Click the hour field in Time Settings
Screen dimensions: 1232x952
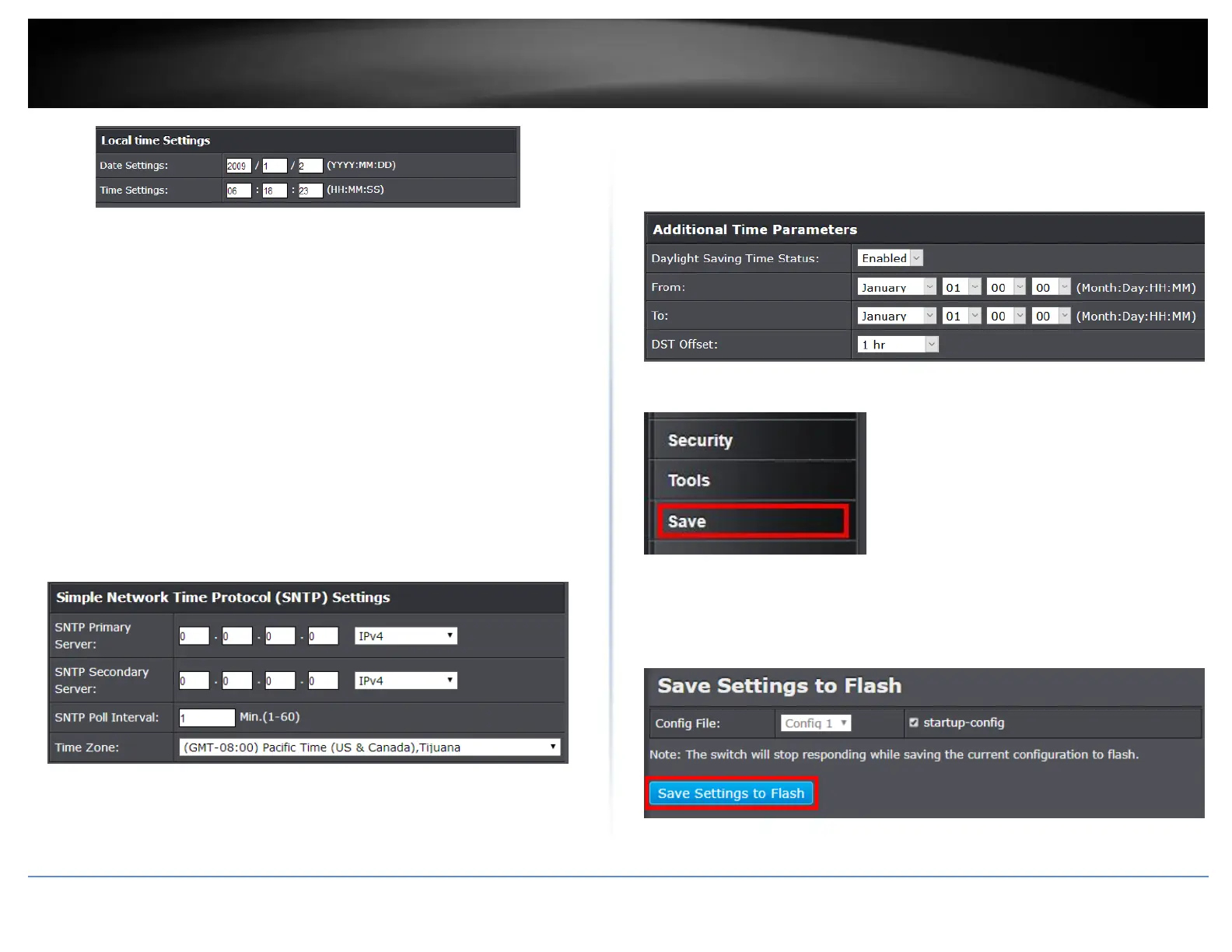tap(239, 191)
